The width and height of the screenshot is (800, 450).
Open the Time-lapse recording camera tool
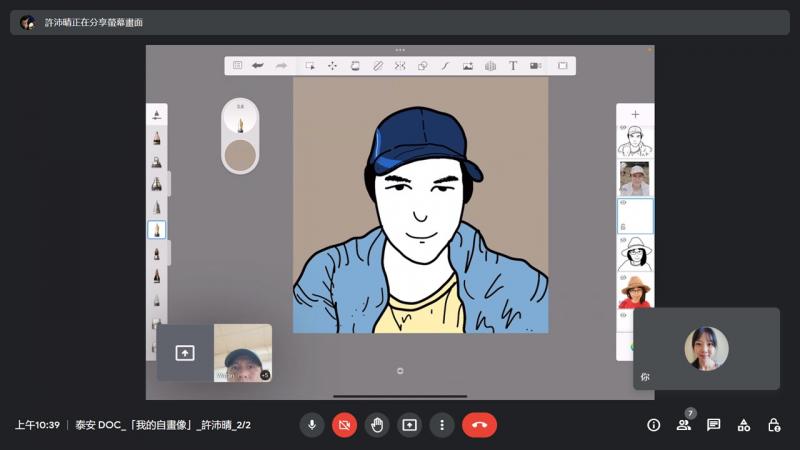coord(535,66)
